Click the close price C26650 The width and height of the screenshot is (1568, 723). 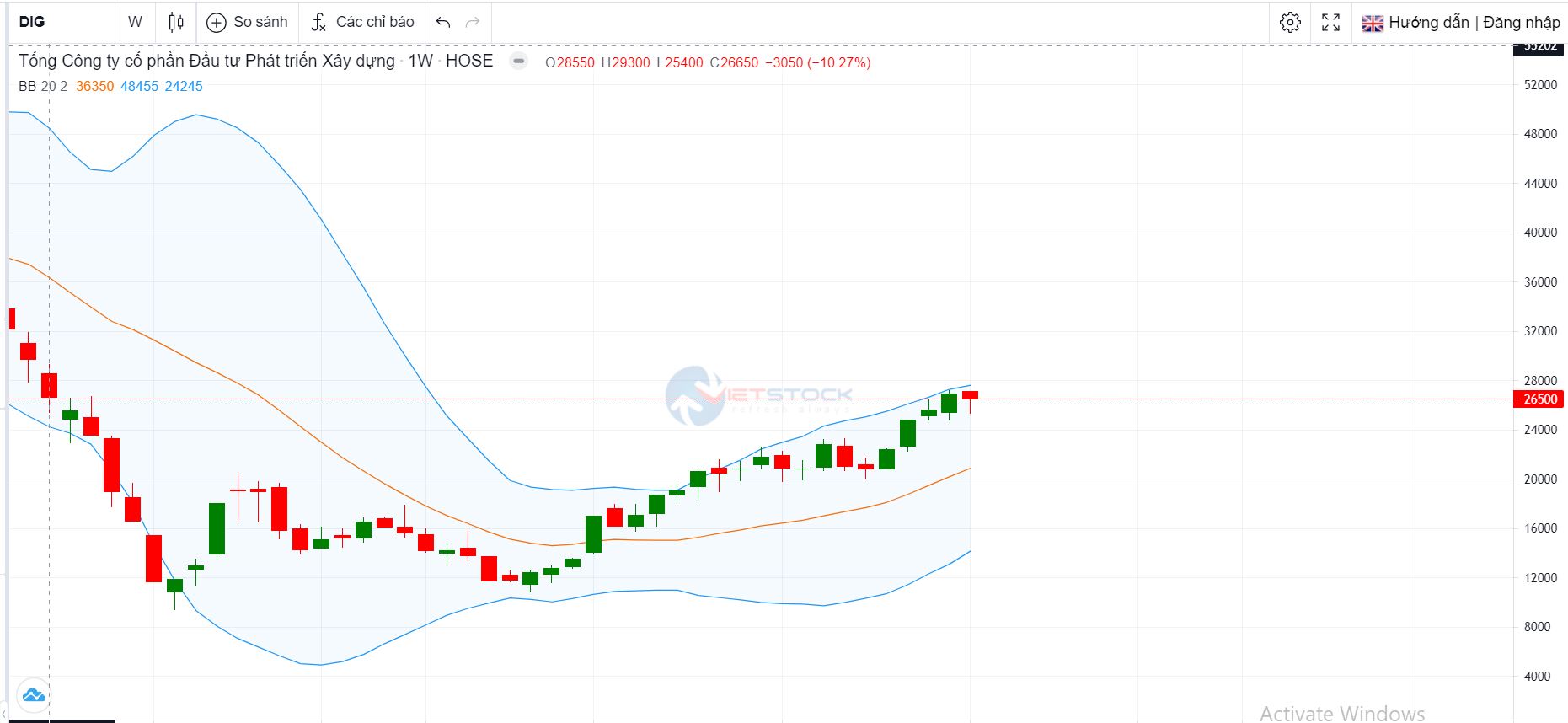(x=734, y=62)
